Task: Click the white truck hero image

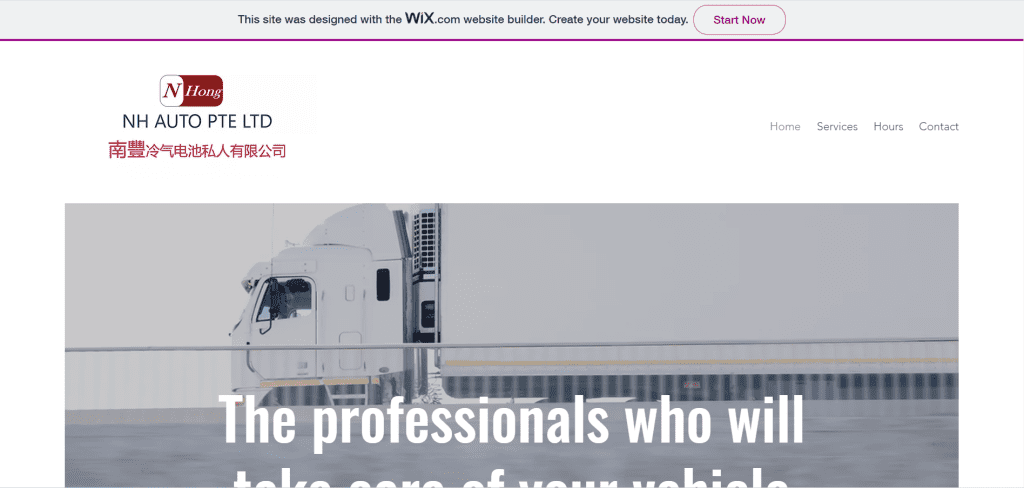Action: point(511,345)
